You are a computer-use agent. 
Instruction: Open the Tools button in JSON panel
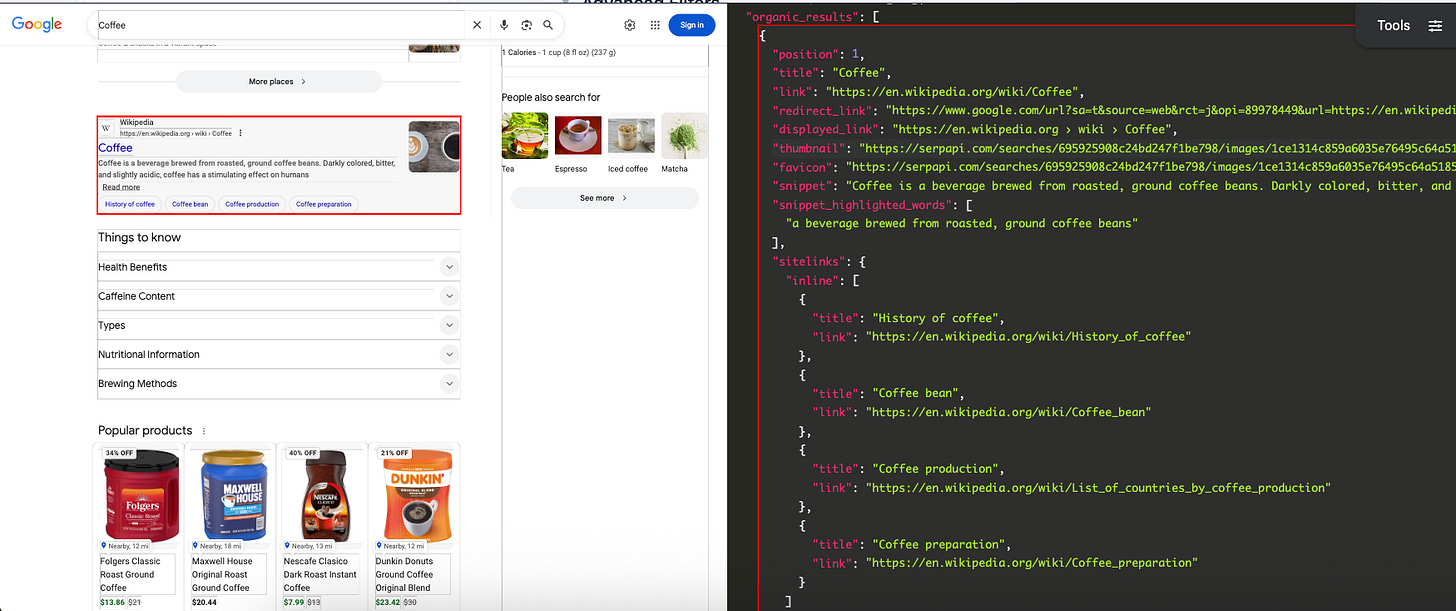[1393, 26]
